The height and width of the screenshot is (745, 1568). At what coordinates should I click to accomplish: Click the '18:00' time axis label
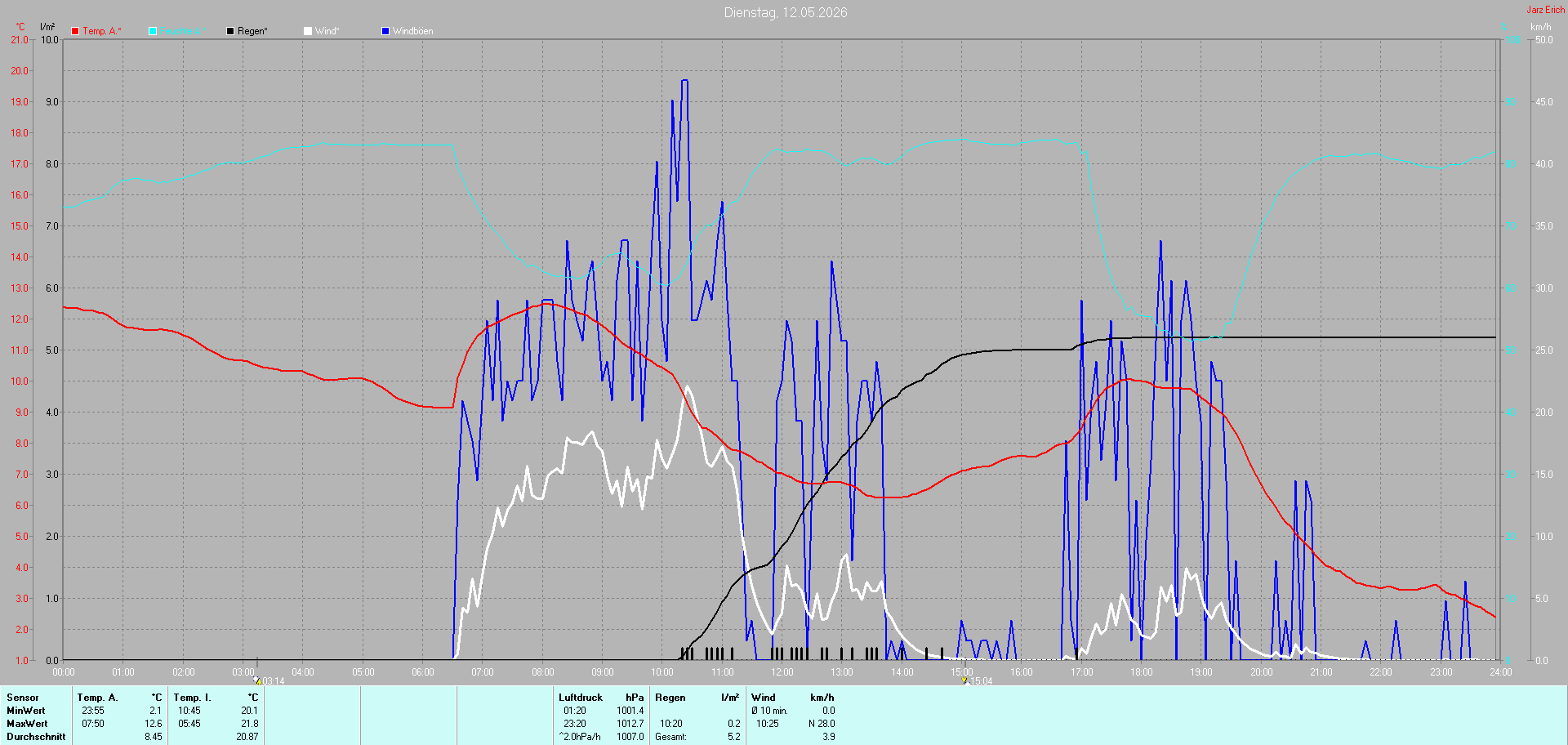(x=1142, y=672)
